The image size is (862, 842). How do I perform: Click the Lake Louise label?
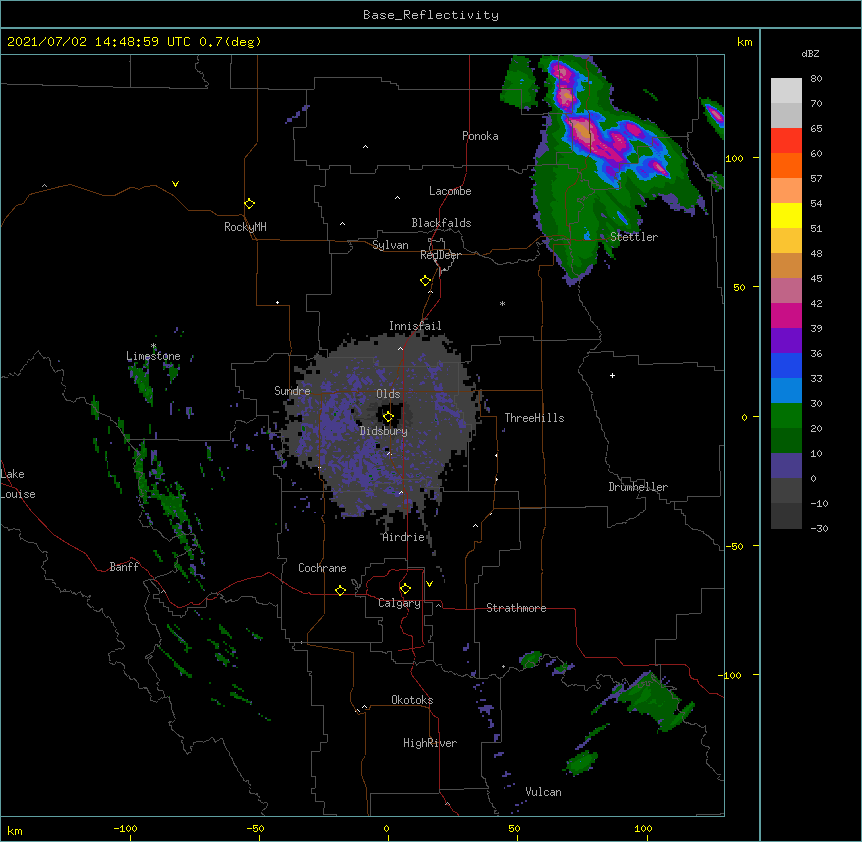pyautogui.click(x=18, y=484)
